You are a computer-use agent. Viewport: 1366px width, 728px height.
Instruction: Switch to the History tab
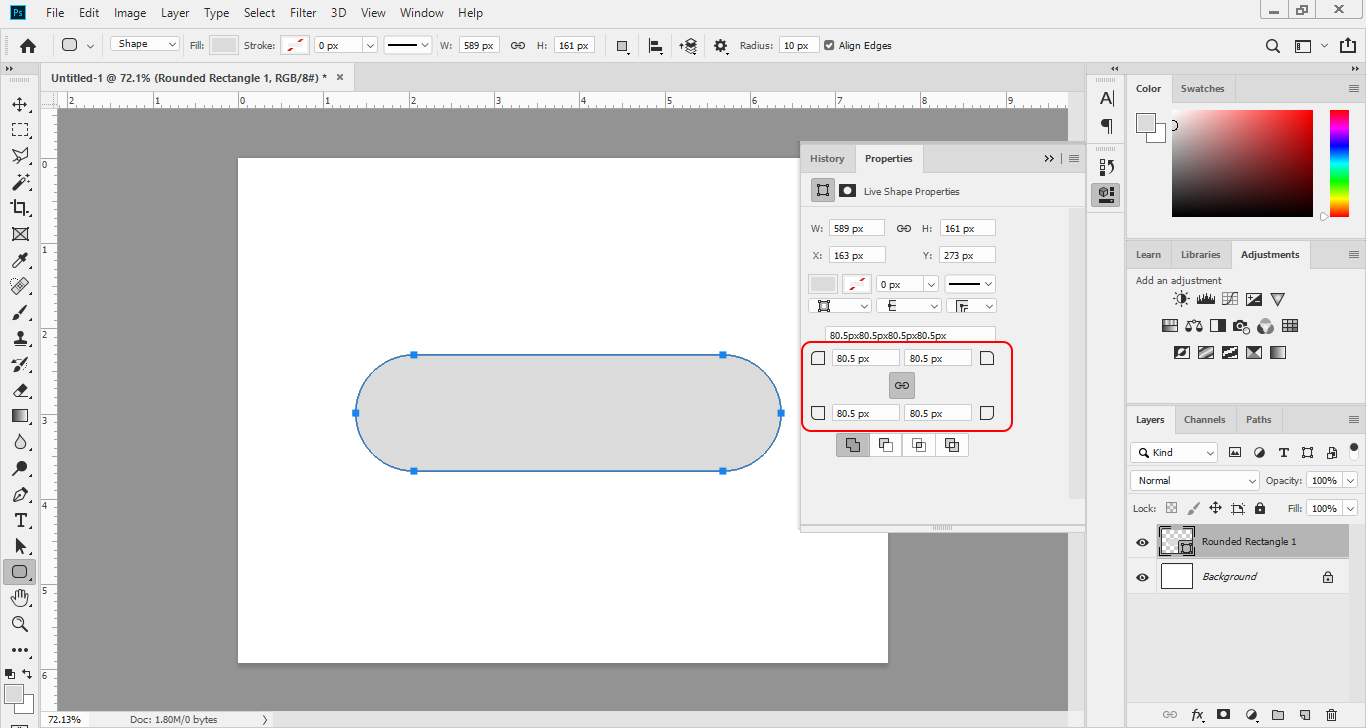(x=827, y=158)
